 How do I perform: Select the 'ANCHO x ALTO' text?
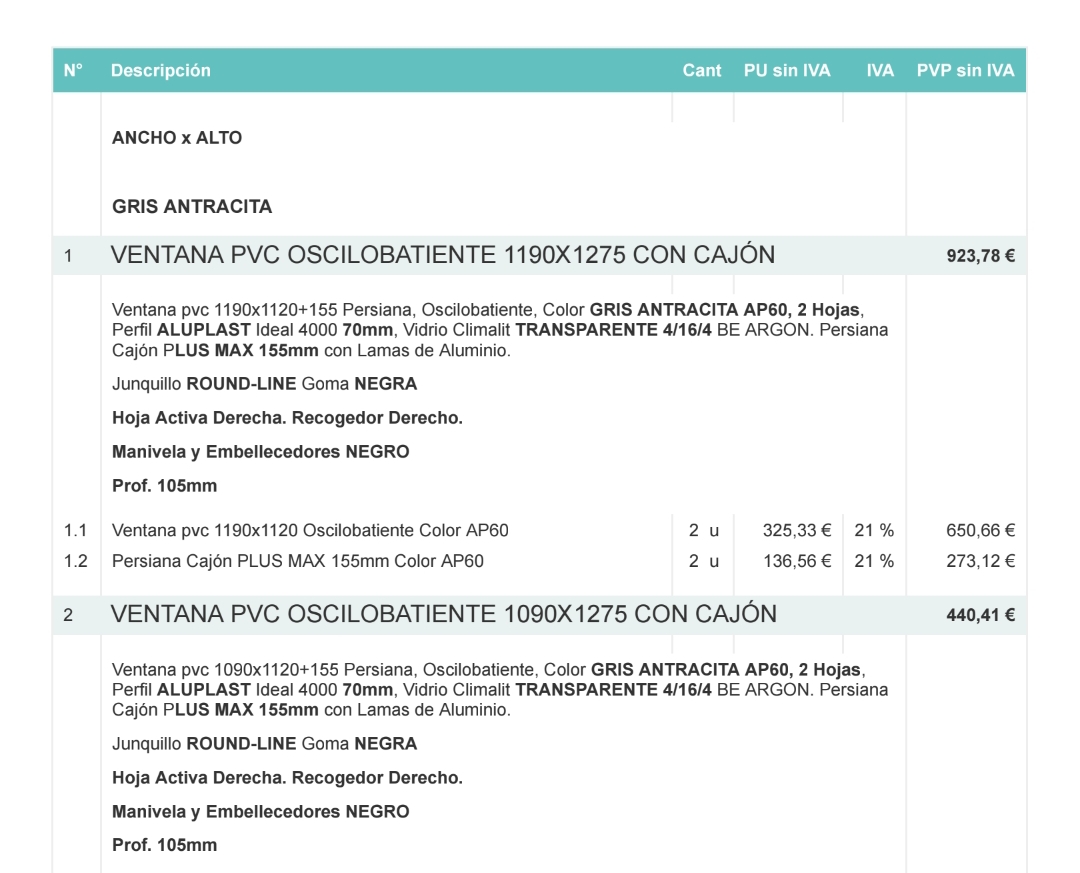point(177,138)
